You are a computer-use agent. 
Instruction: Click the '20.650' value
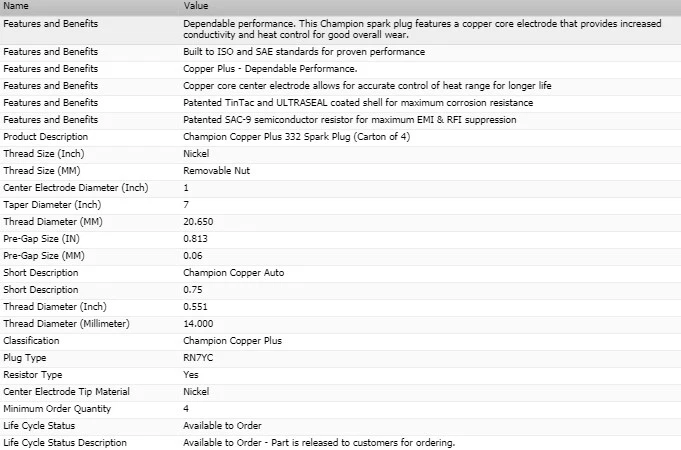click(x=198, y=222)
